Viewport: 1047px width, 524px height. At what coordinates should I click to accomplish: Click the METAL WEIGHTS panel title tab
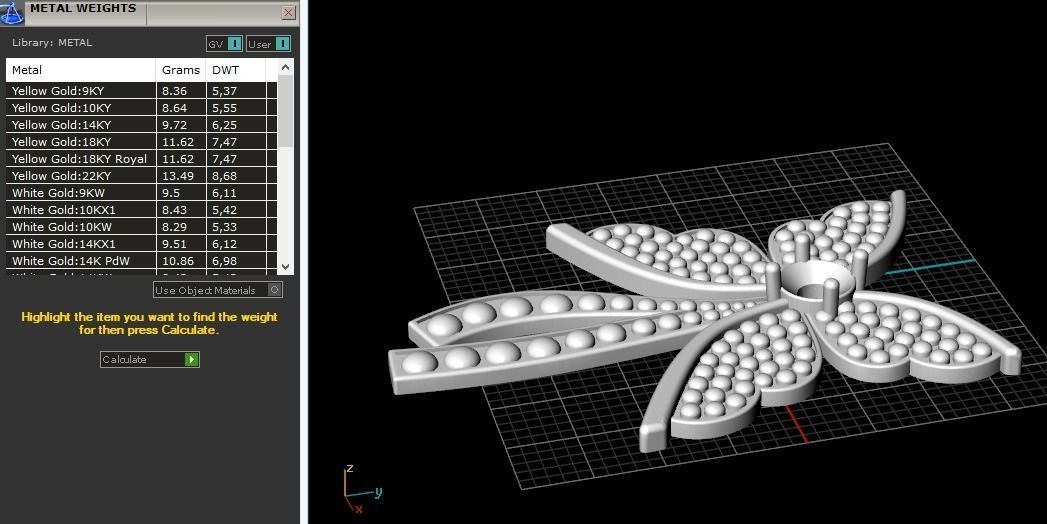(x=83, y=9)
